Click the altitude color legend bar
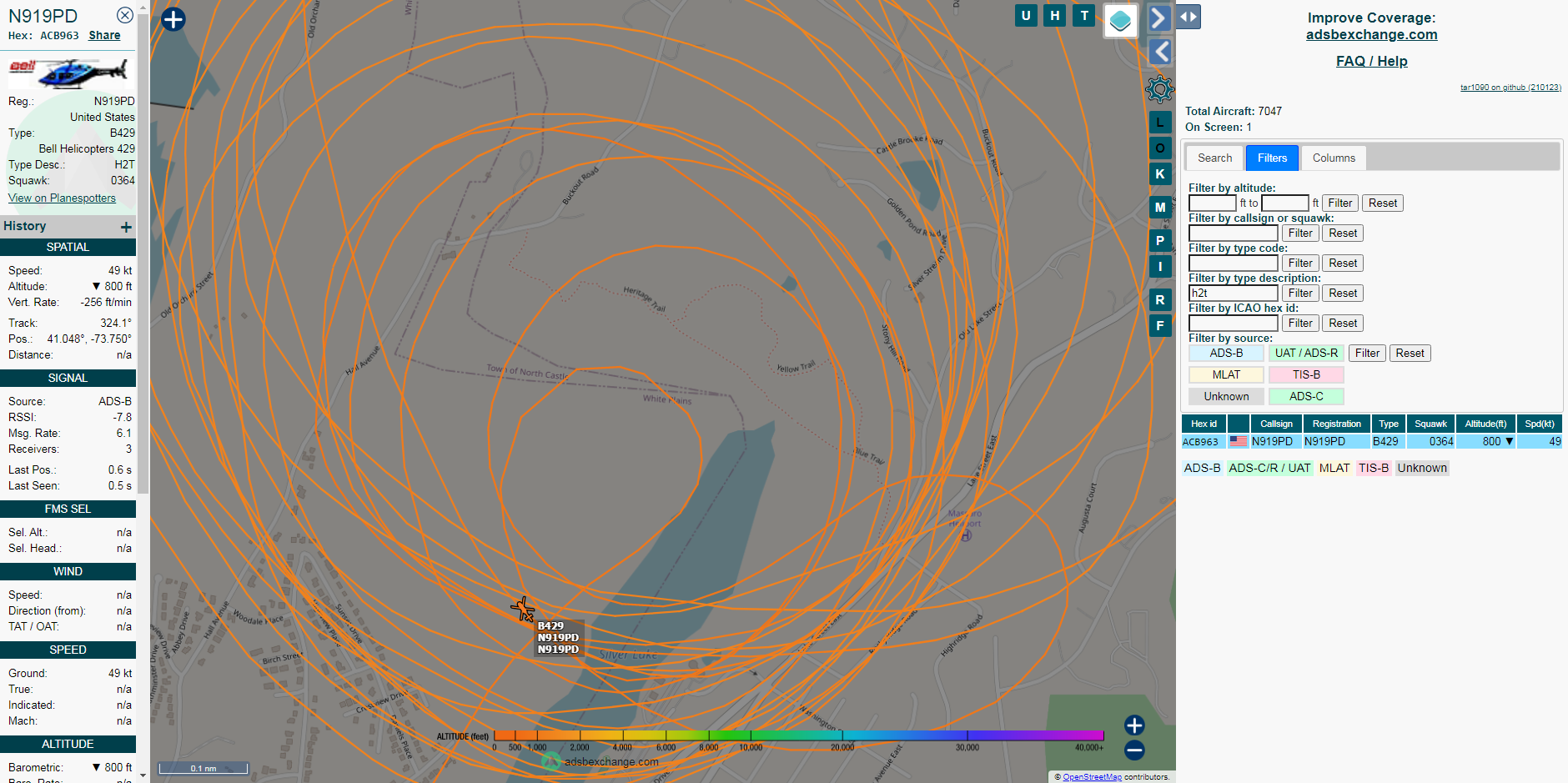The width and height of the screenshot is (1568, 783). [798, 735]
